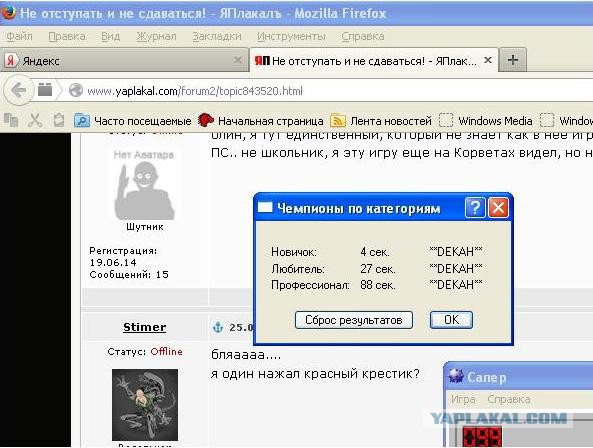Switch to the Яндекс tab
This screenshot has width=593, height=448.
124,60
